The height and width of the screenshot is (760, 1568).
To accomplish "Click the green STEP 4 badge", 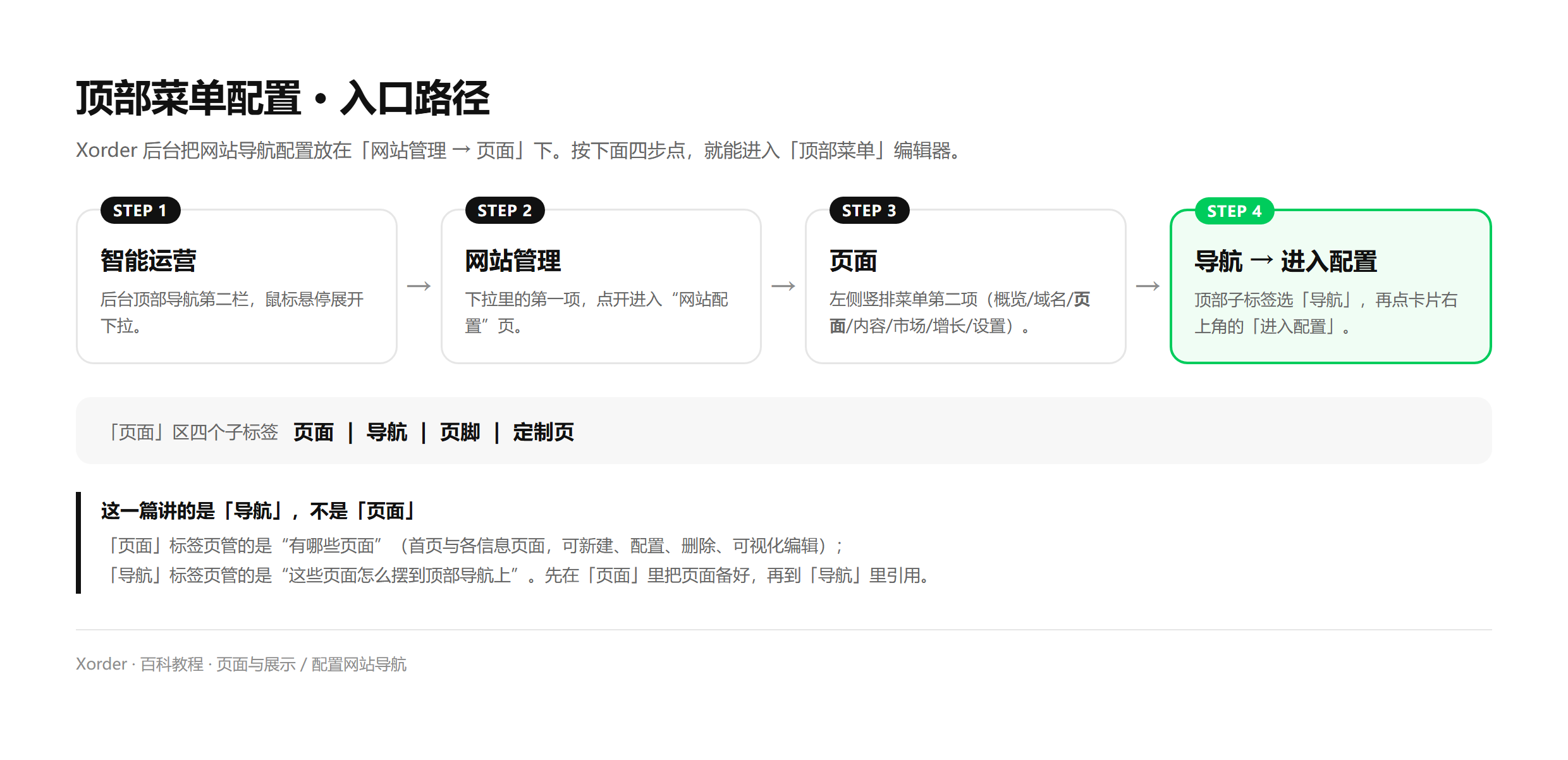I will (x=1234, y=211).
